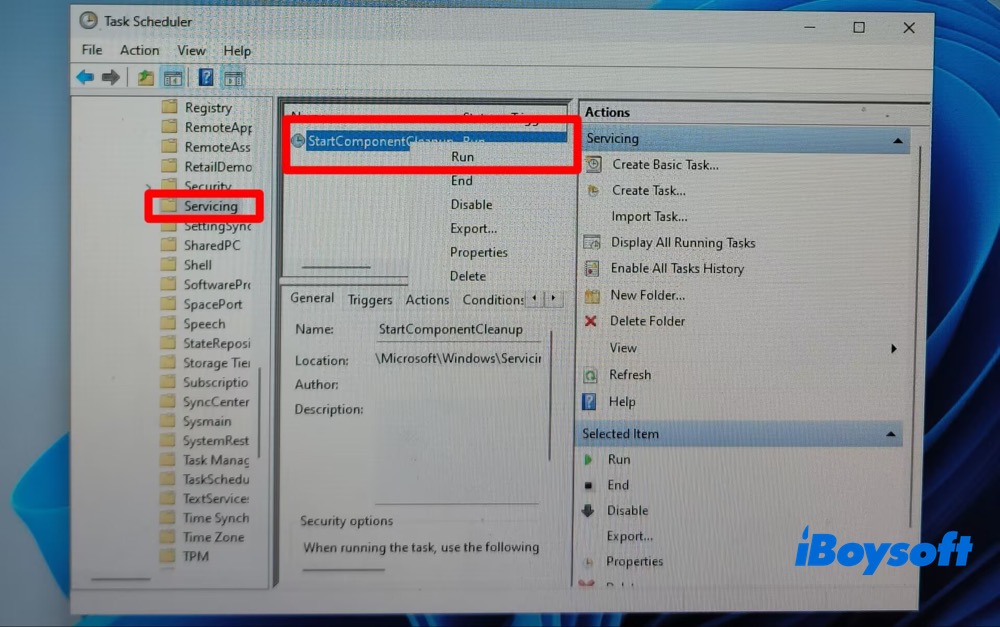Collapse the Servicing actions section
Screen dimensions: 1000x627
[897, 140]
